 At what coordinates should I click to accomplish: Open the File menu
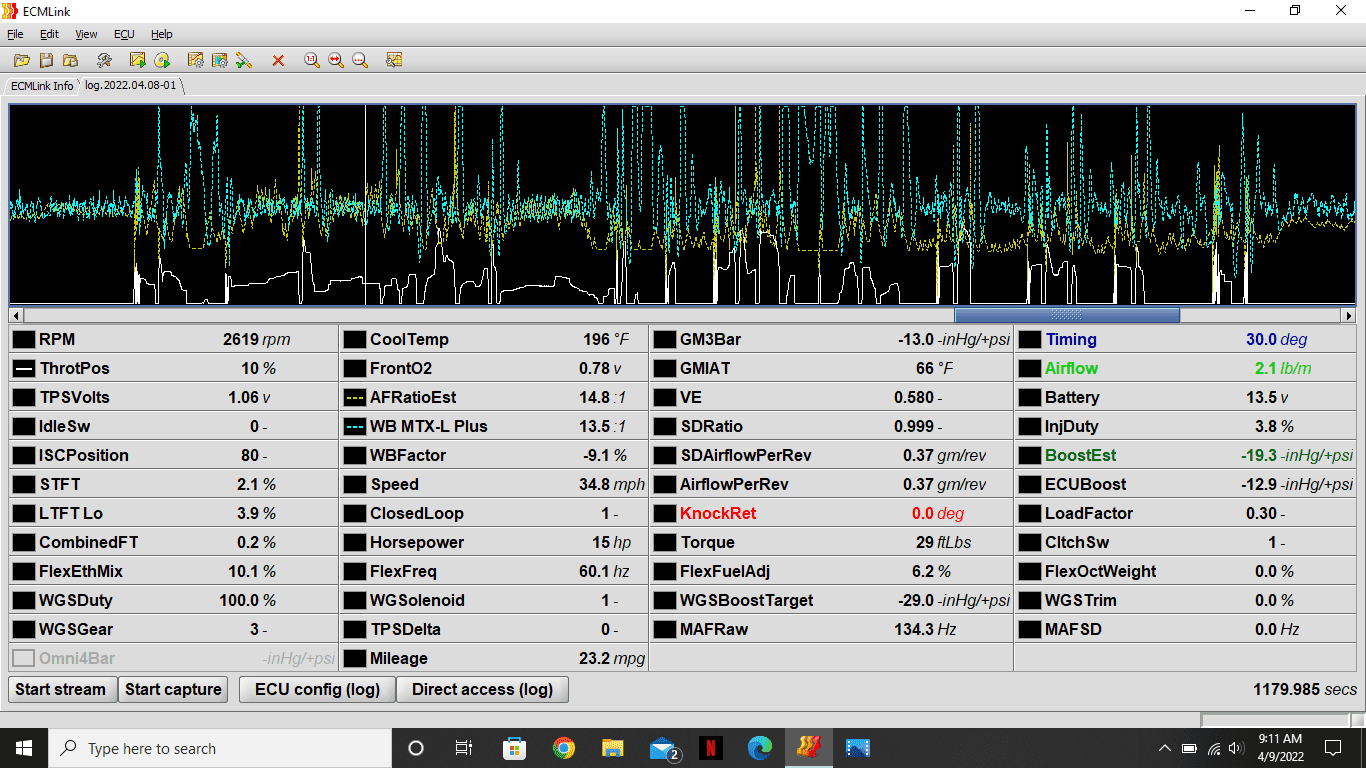click(15, 34)
